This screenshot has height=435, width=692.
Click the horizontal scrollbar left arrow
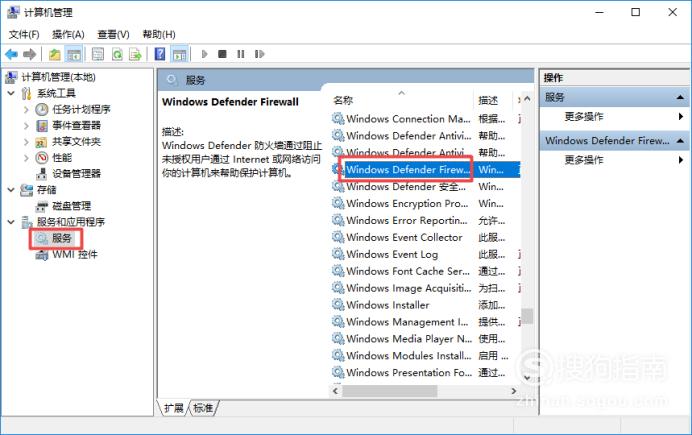(336, 391)
